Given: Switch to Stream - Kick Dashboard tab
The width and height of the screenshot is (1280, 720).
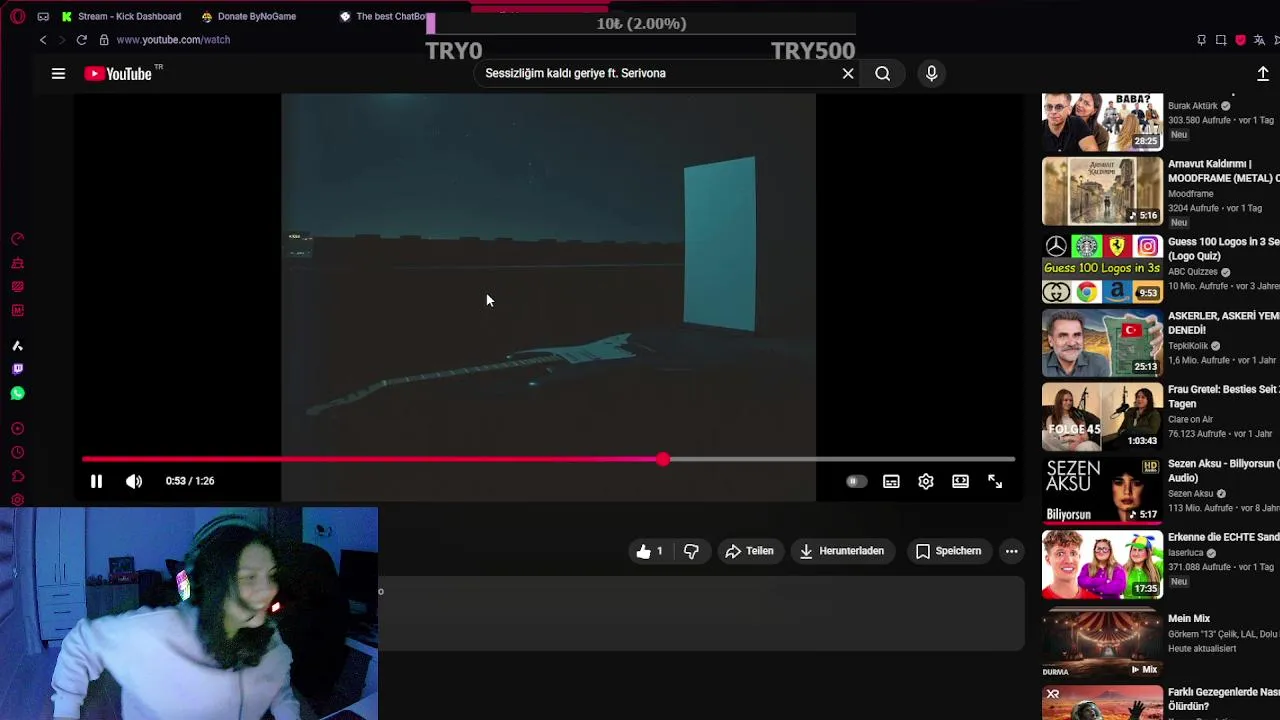Looking at the screenshot, I should tap(122, 16).
